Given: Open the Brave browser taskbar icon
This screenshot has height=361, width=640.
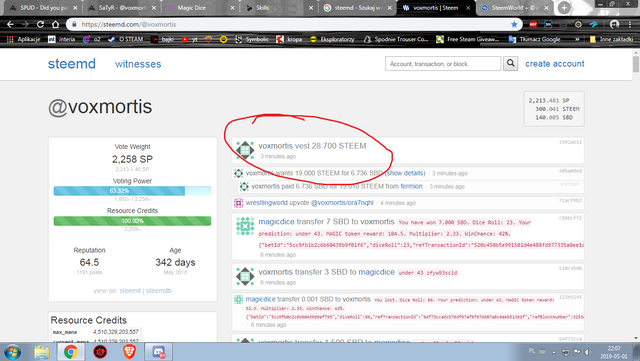Looking at the screenshot, I should (x=129, y=352).
